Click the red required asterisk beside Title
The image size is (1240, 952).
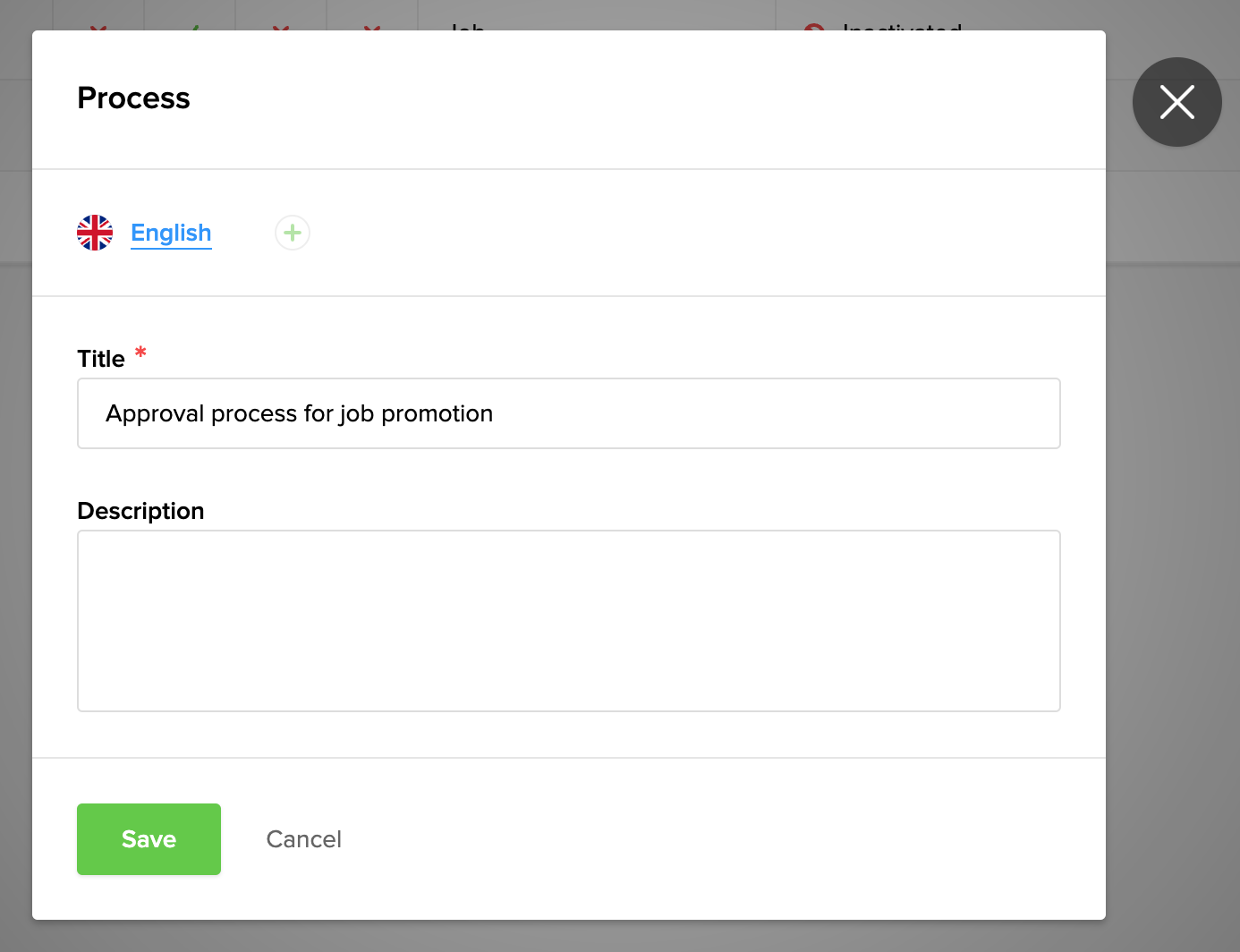coord(140,353)
